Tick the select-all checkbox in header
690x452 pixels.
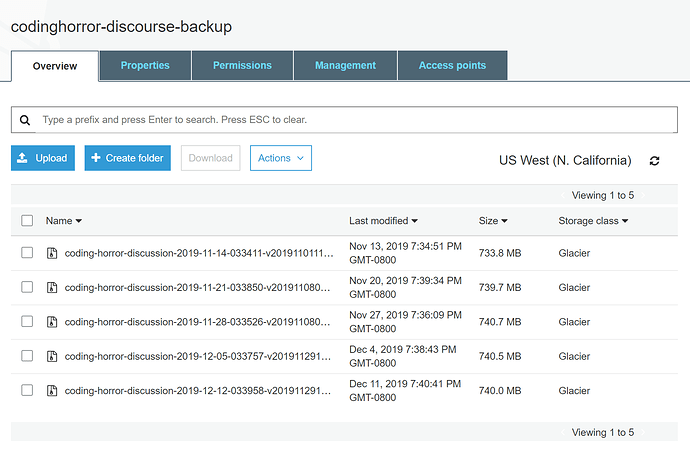click(27, 220)
